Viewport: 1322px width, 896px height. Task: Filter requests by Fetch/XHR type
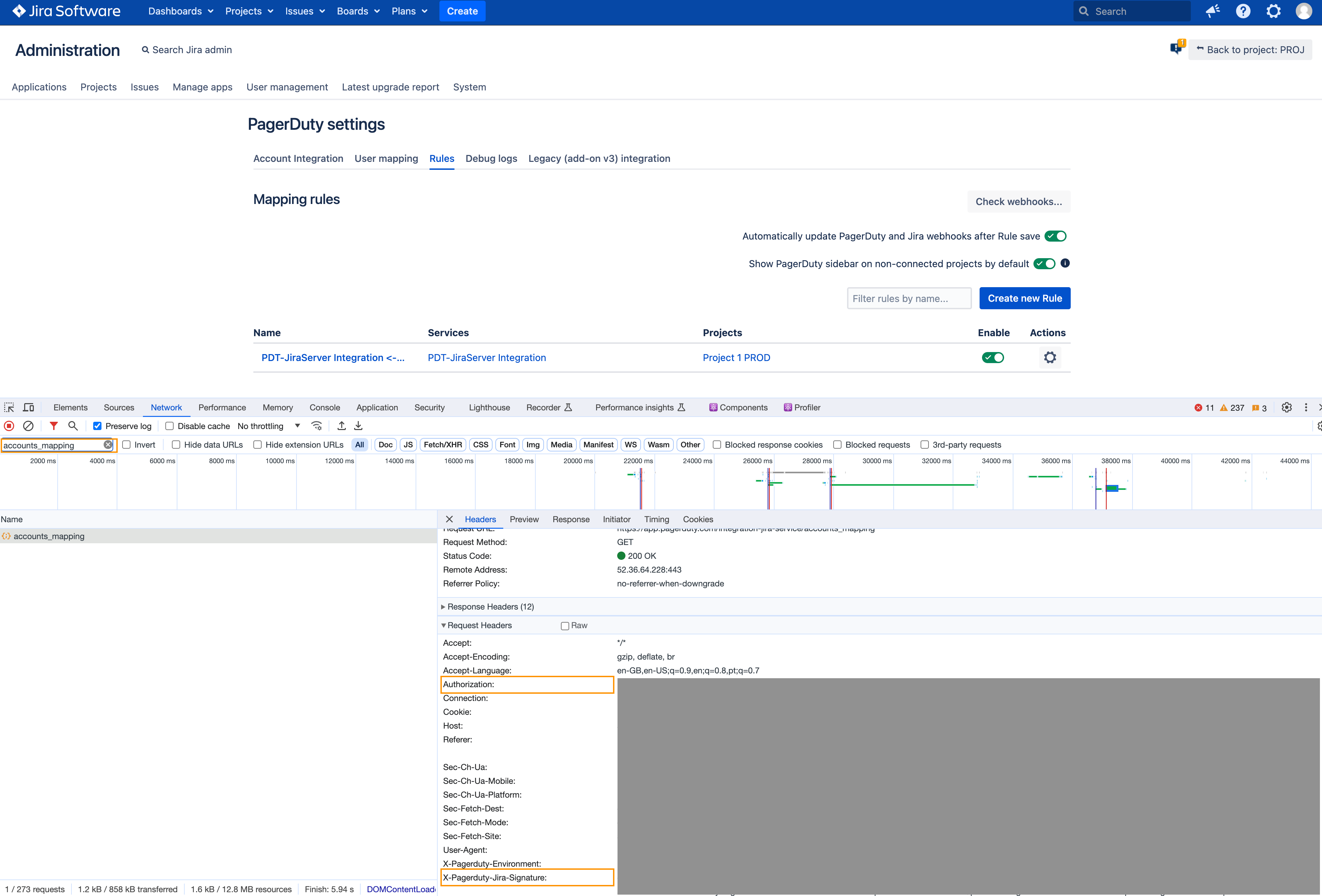coord(443,445)
